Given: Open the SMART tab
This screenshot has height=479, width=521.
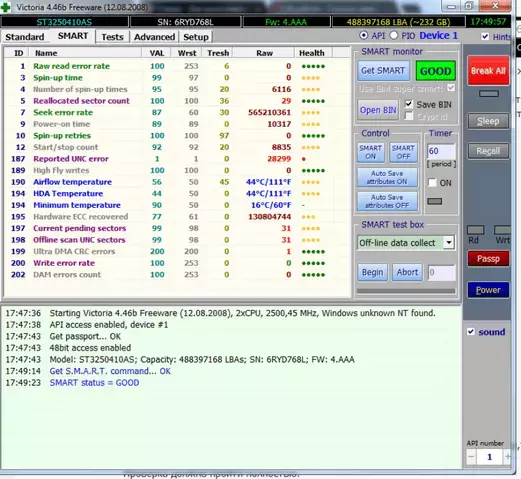Looking at the screenshot, I should (73, 36).
